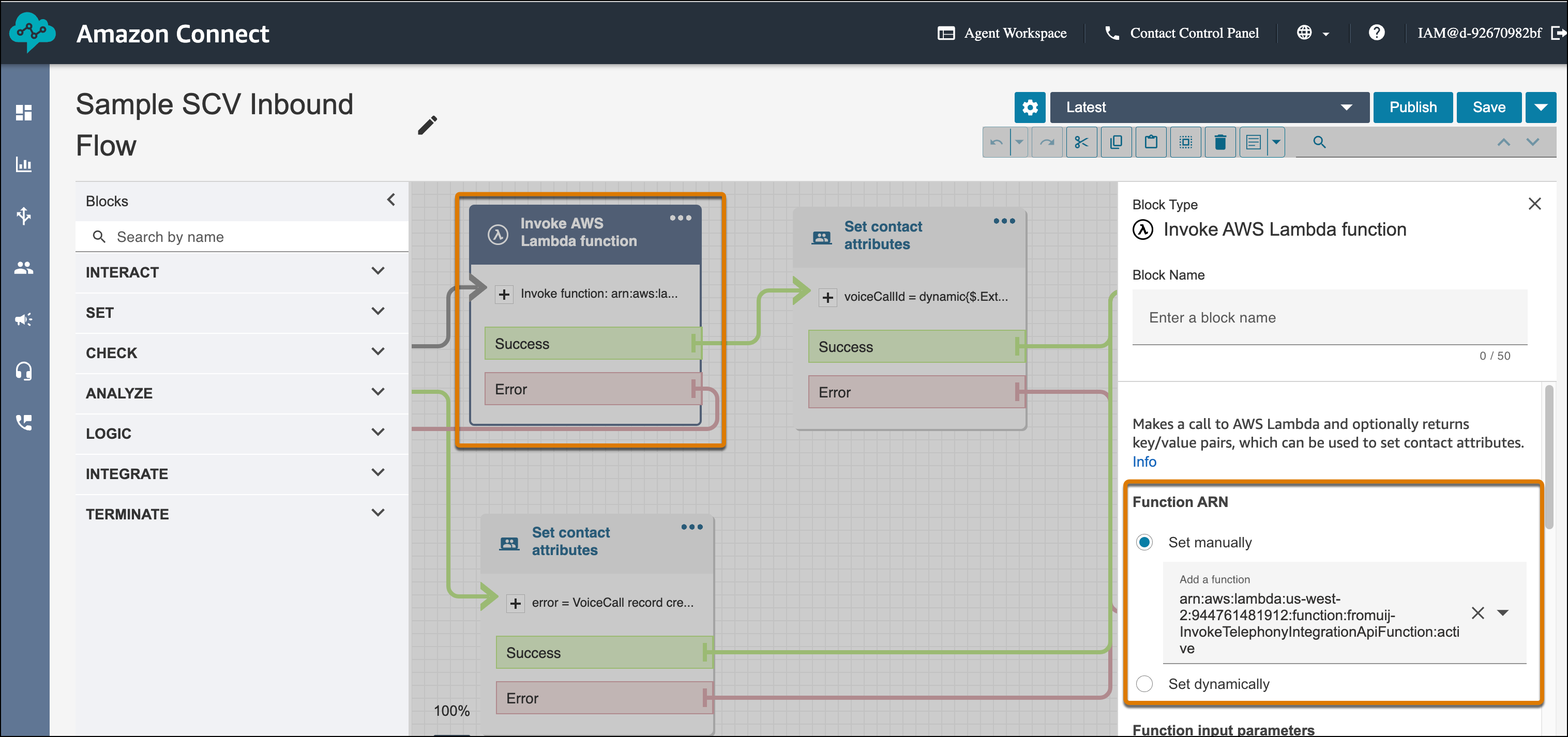Click the logout icon next to username
Viewport: 1568px width, 737px height.
[x=1559, y=32]
